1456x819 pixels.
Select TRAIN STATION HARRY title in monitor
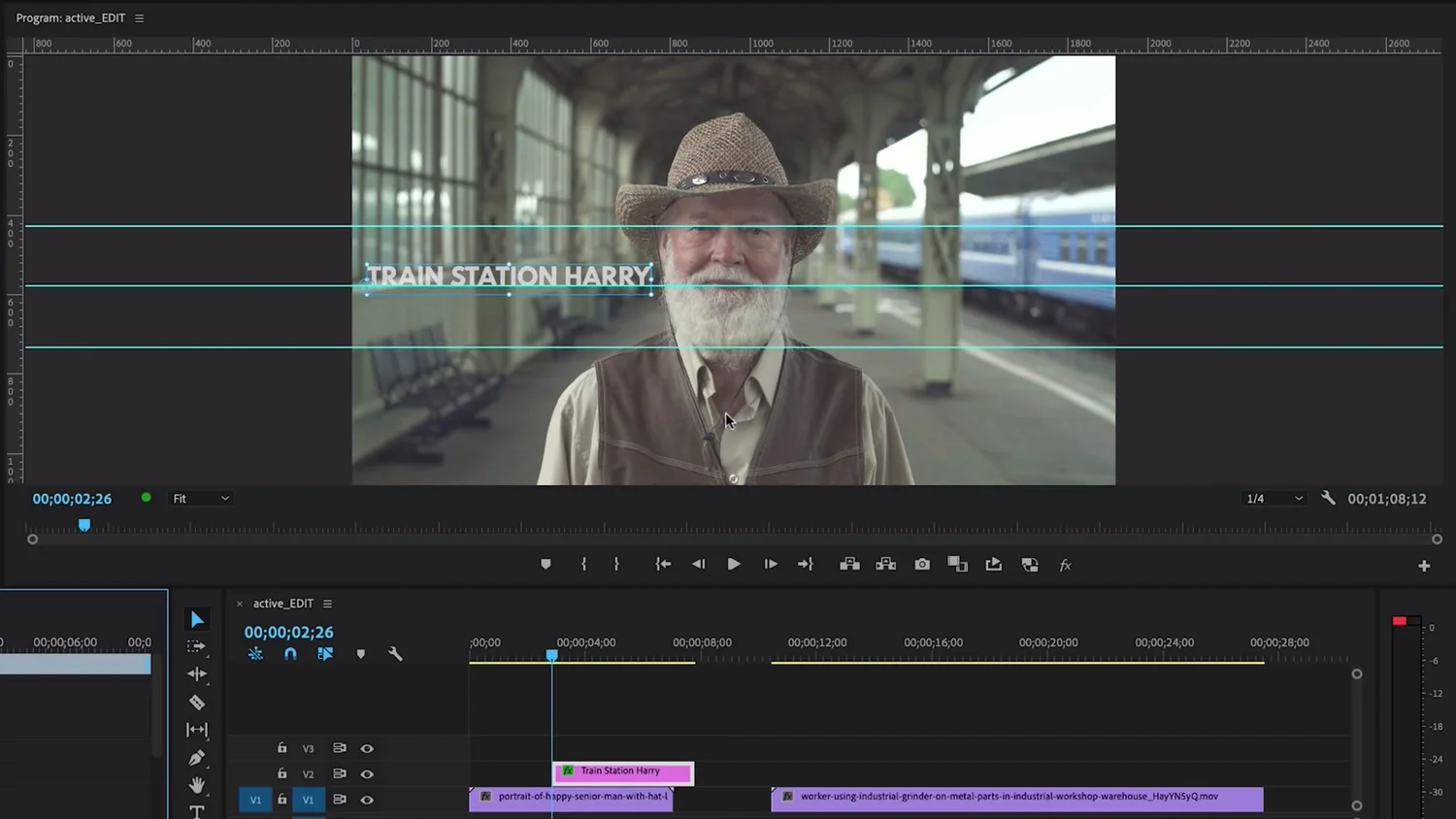(x=509, y=277)
